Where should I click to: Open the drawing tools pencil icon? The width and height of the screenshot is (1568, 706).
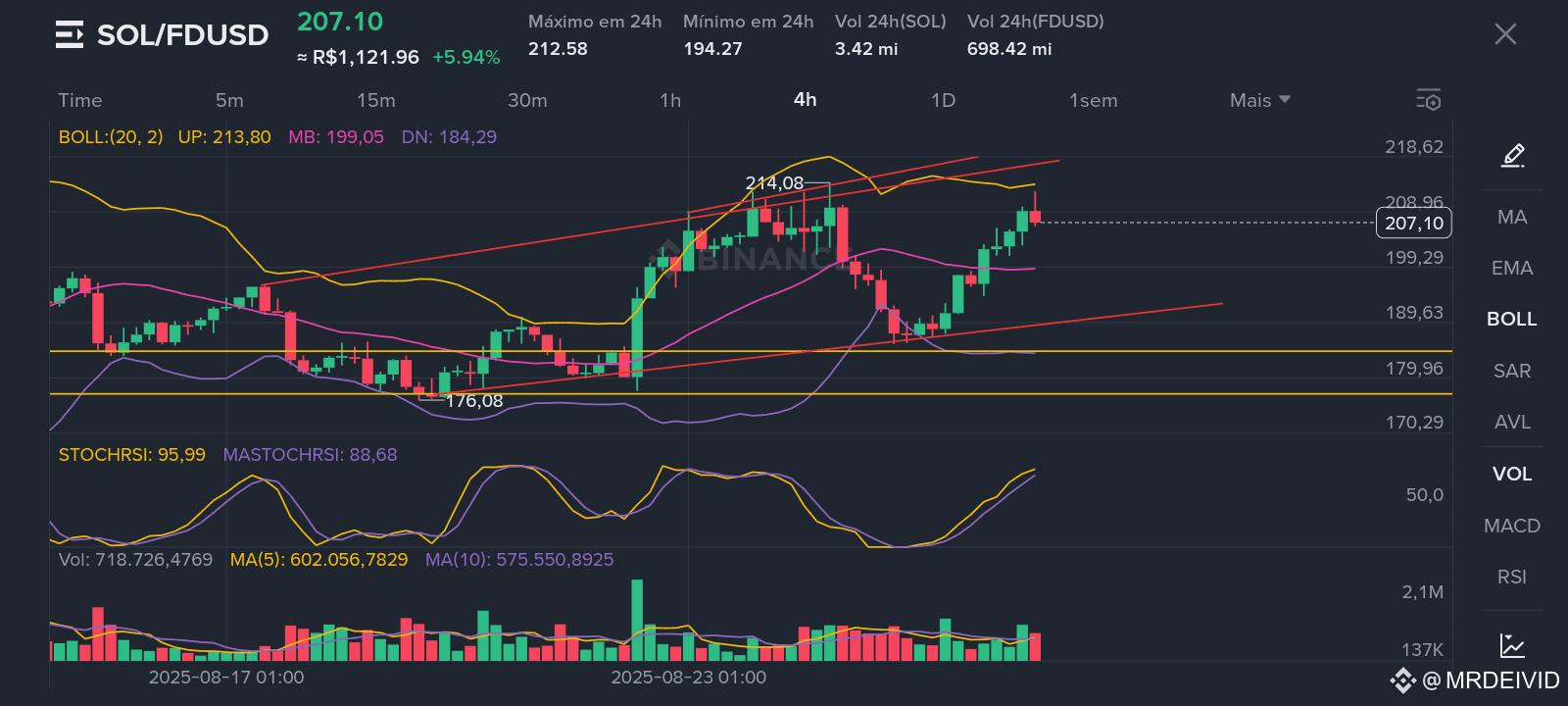pyautogui.click(x=1513, y=155)
